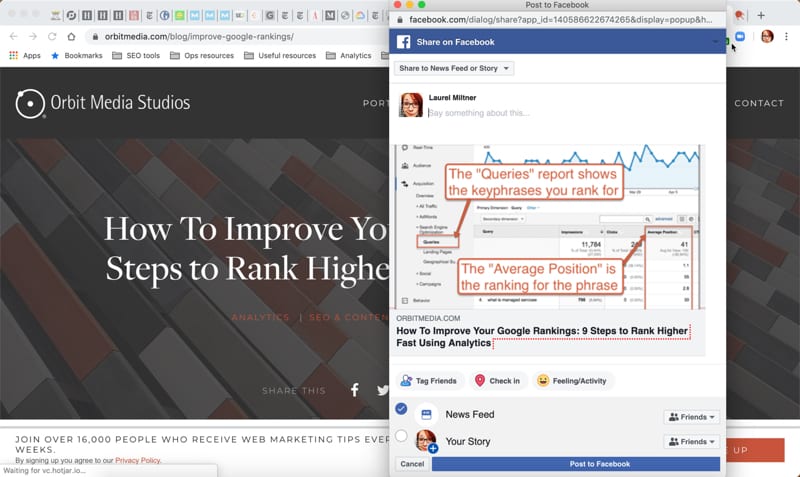Viewport: 800px width, 477px height.
Task: Open the Share to News Feed or Story dropdown
Action: (454, 68)
